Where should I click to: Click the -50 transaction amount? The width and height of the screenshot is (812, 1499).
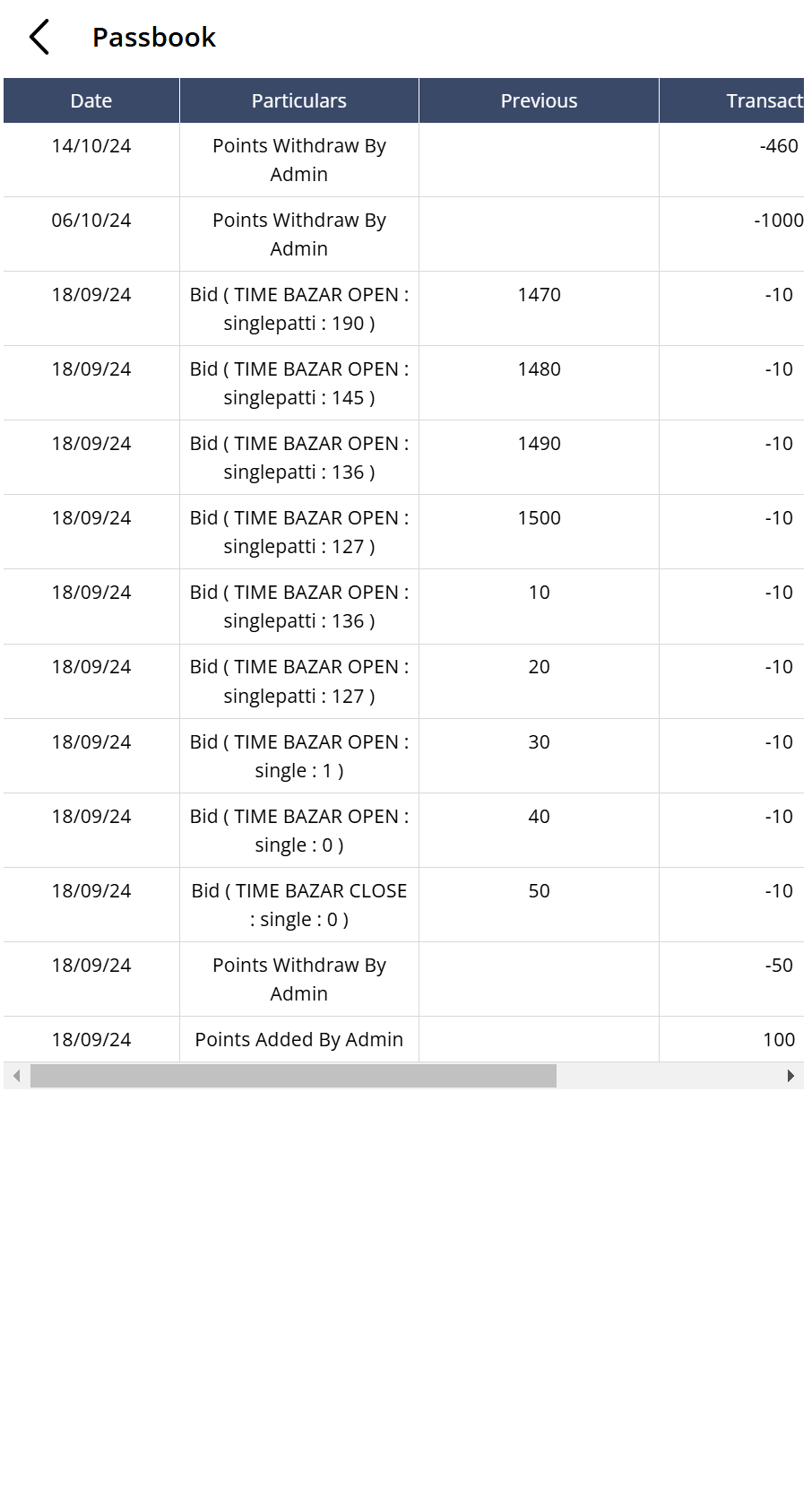(x=778, y=966)
